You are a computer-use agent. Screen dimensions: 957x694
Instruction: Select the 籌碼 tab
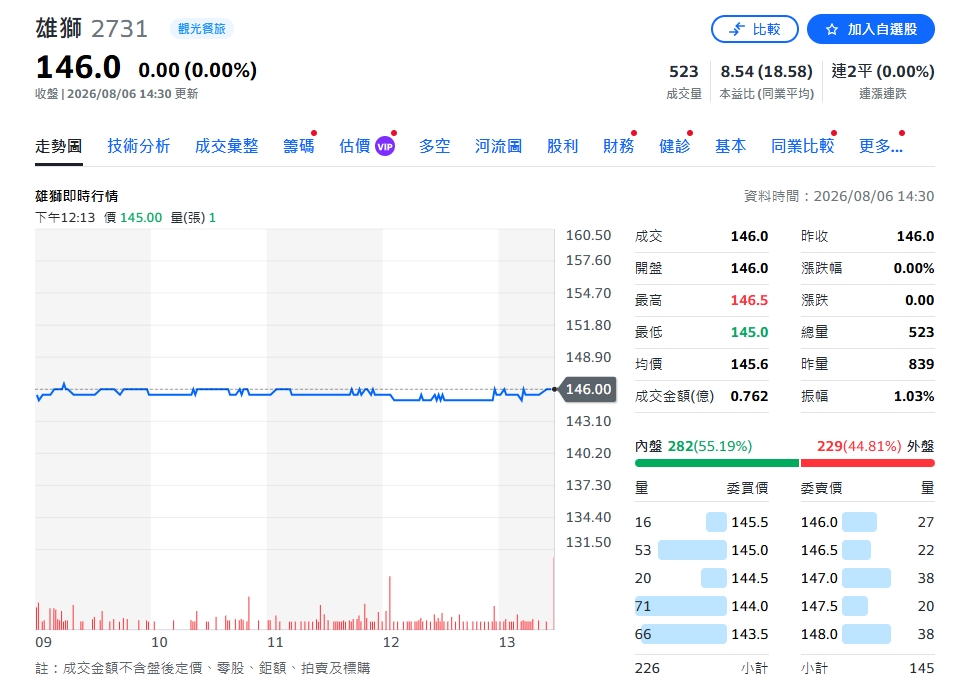(x=298, y=146)
